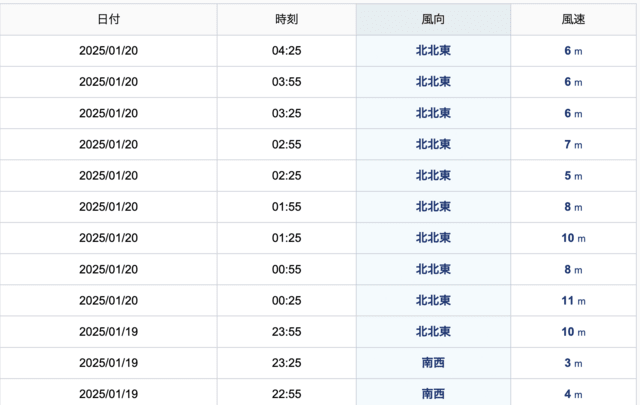
Task: Click the 風速 column header
Action: click(x=573, y=19)
